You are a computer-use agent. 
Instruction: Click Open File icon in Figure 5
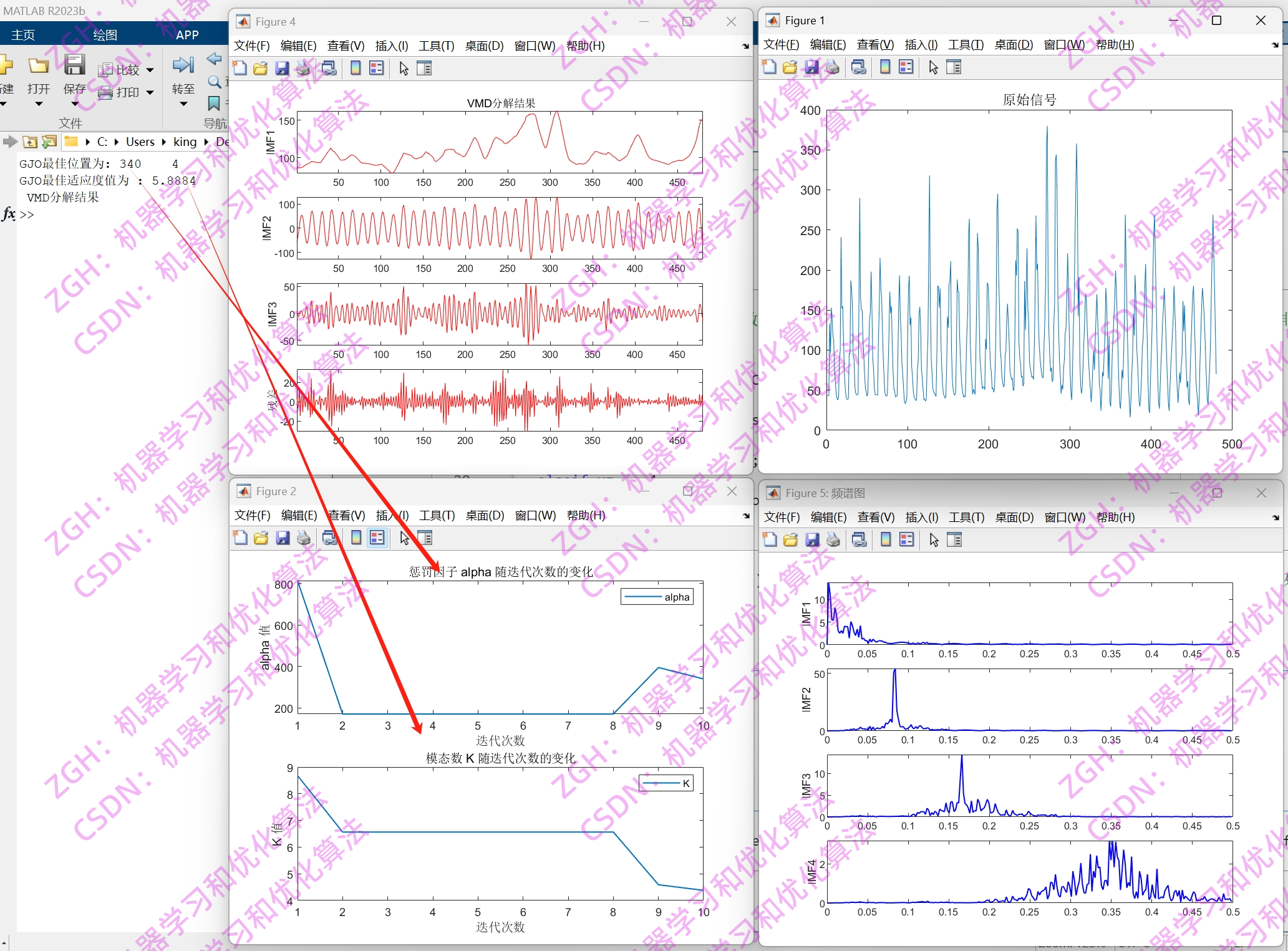790,540
